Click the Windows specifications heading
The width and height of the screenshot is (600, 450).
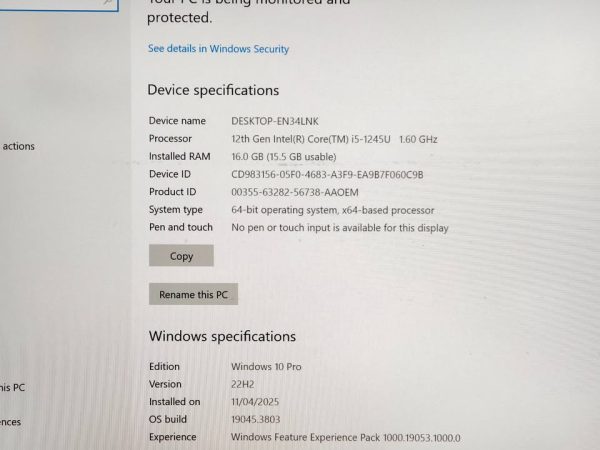[222, 336]
